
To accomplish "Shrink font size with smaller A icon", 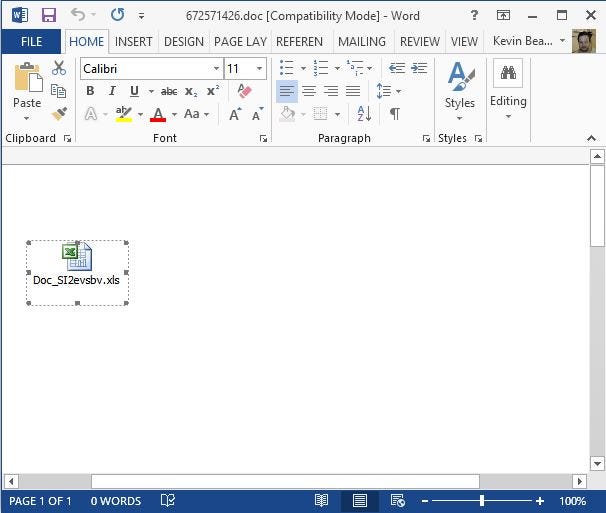I will point(257,114).
